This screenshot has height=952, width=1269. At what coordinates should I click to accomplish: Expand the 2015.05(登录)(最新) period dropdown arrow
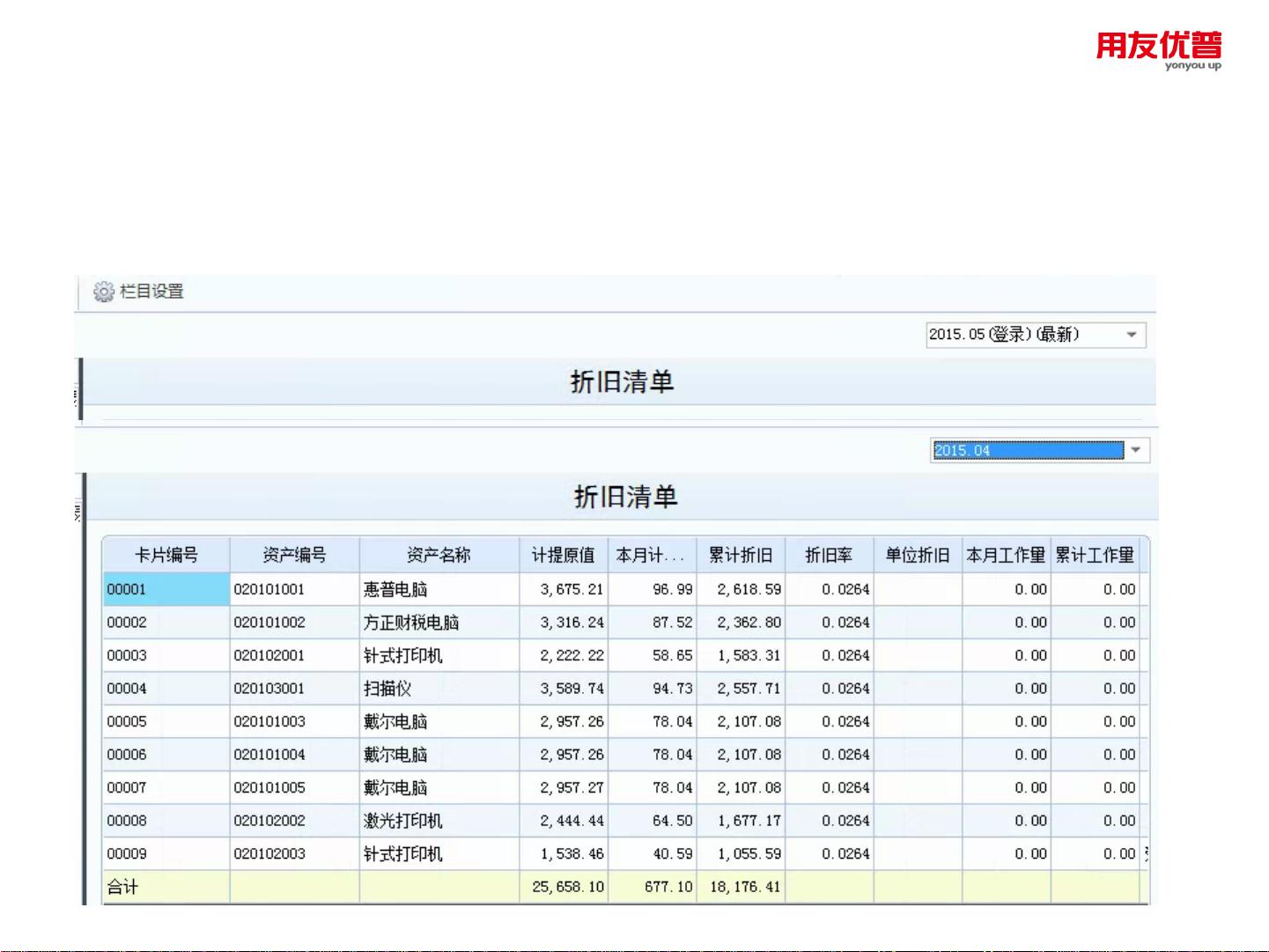coord(1132,335)
